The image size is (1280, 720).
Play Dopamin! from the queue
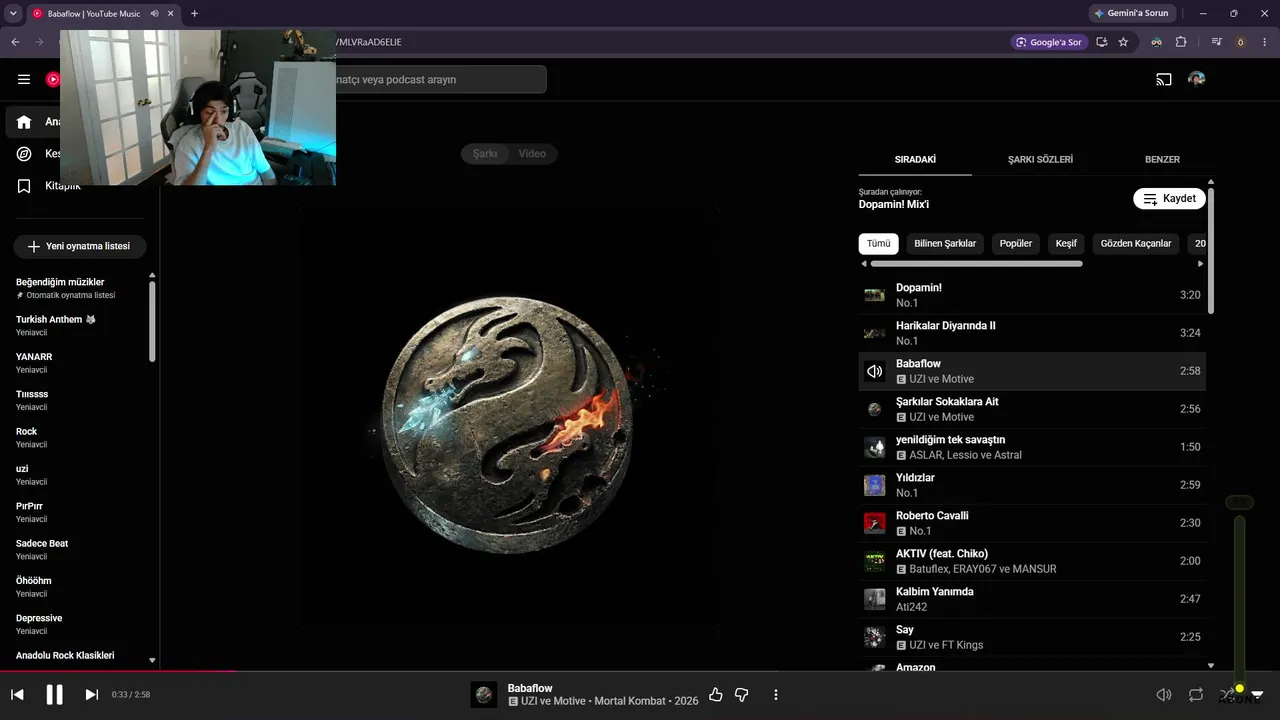click(x=1032, y=295)
